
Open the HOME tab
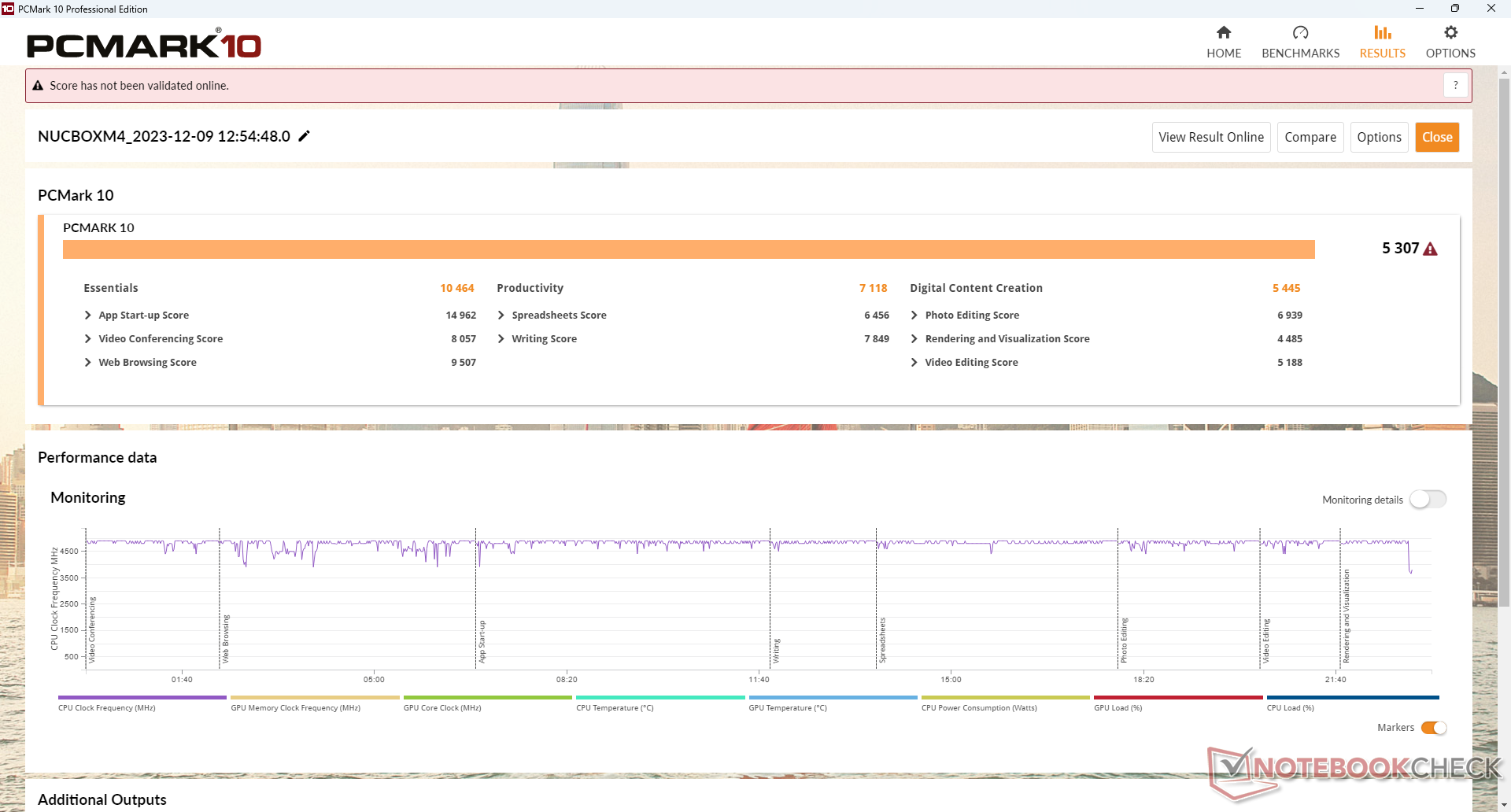1224,42
